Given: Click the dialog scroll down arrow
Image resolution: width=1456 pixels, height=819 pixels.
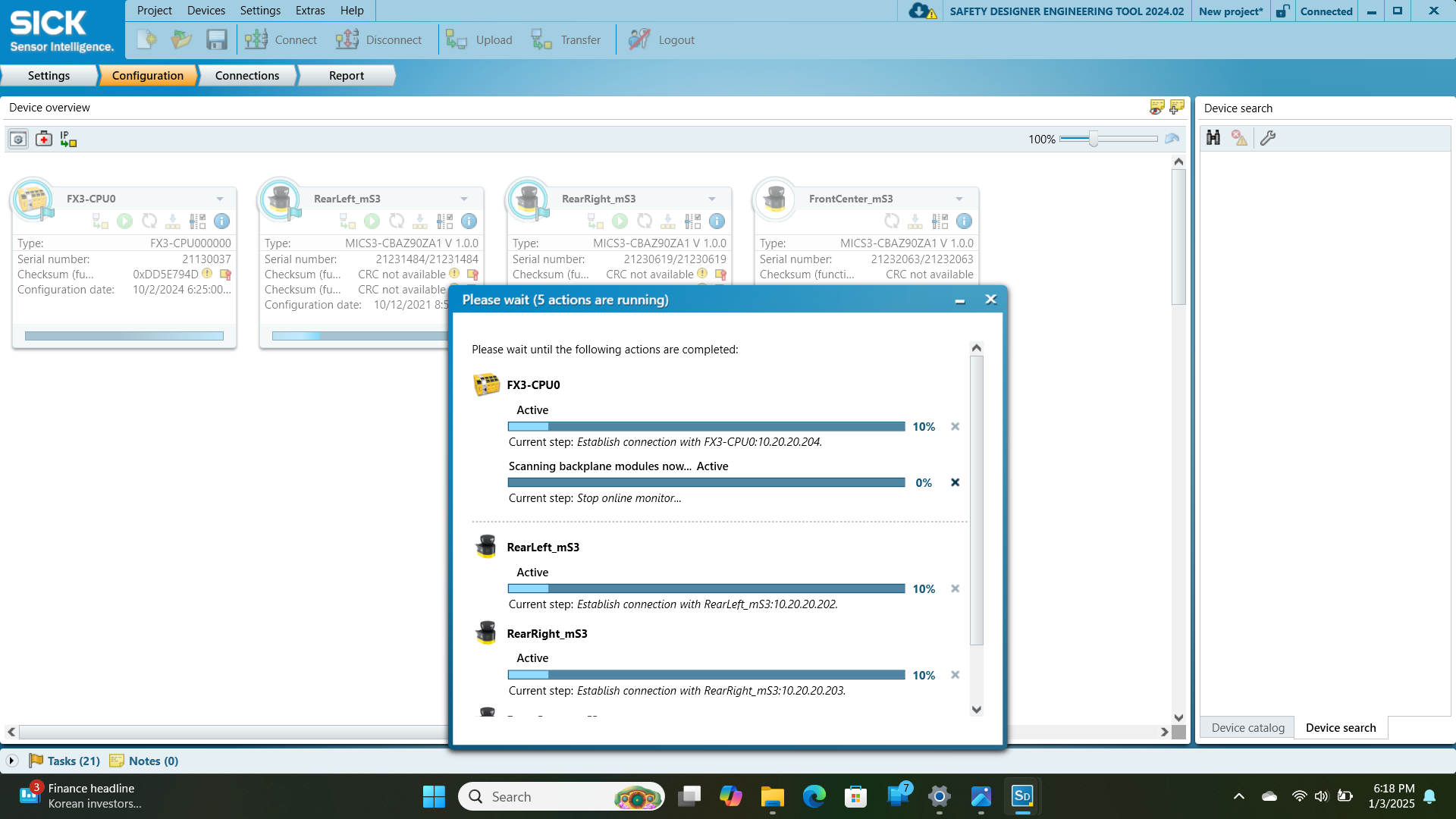Looking at the screenshot, I should [x=977, y=710].
